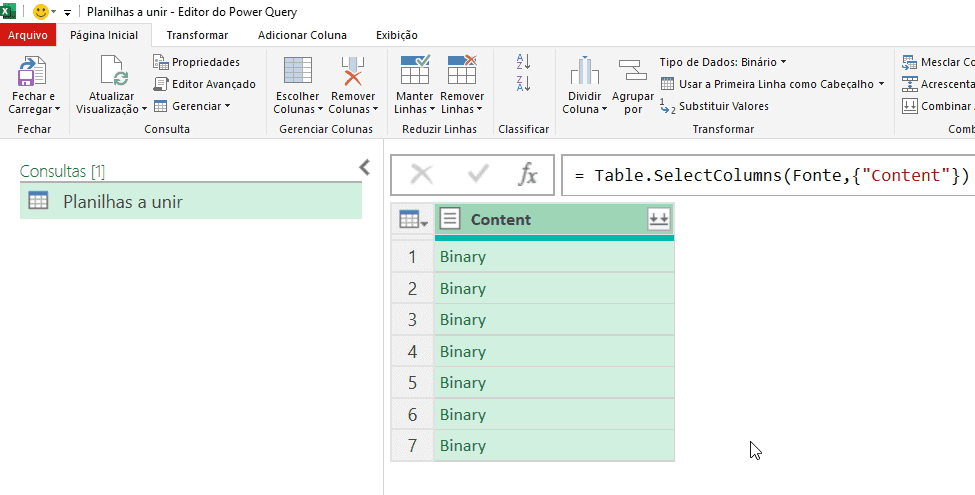This screenshot has height=495, width=975.
Task: Click the Excel icon in the title bar
Action: [x=7, y=11]
